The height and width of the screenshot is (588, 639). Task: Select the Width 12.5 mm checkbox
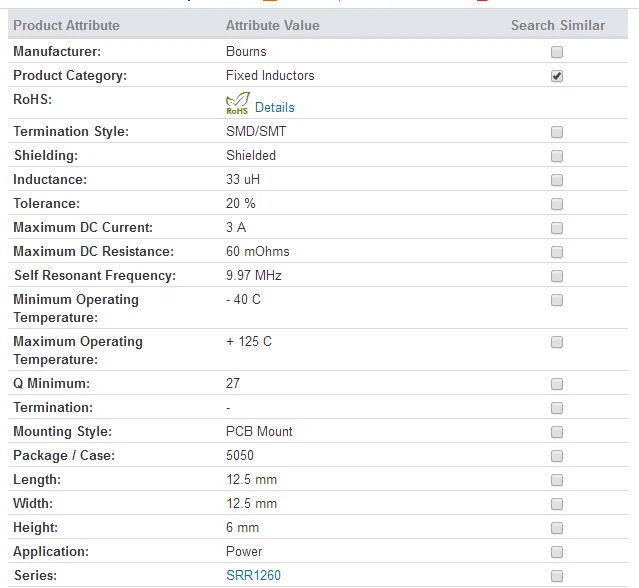[x=557, y=504]
